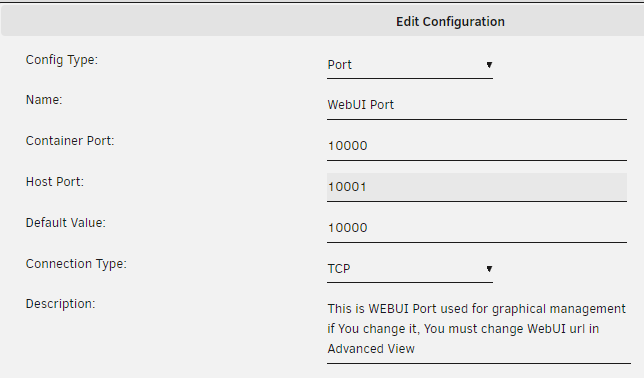The image size is (644, 378).
Task: Click the 'Connection Type:' label
Action: [x=76, y=264]
